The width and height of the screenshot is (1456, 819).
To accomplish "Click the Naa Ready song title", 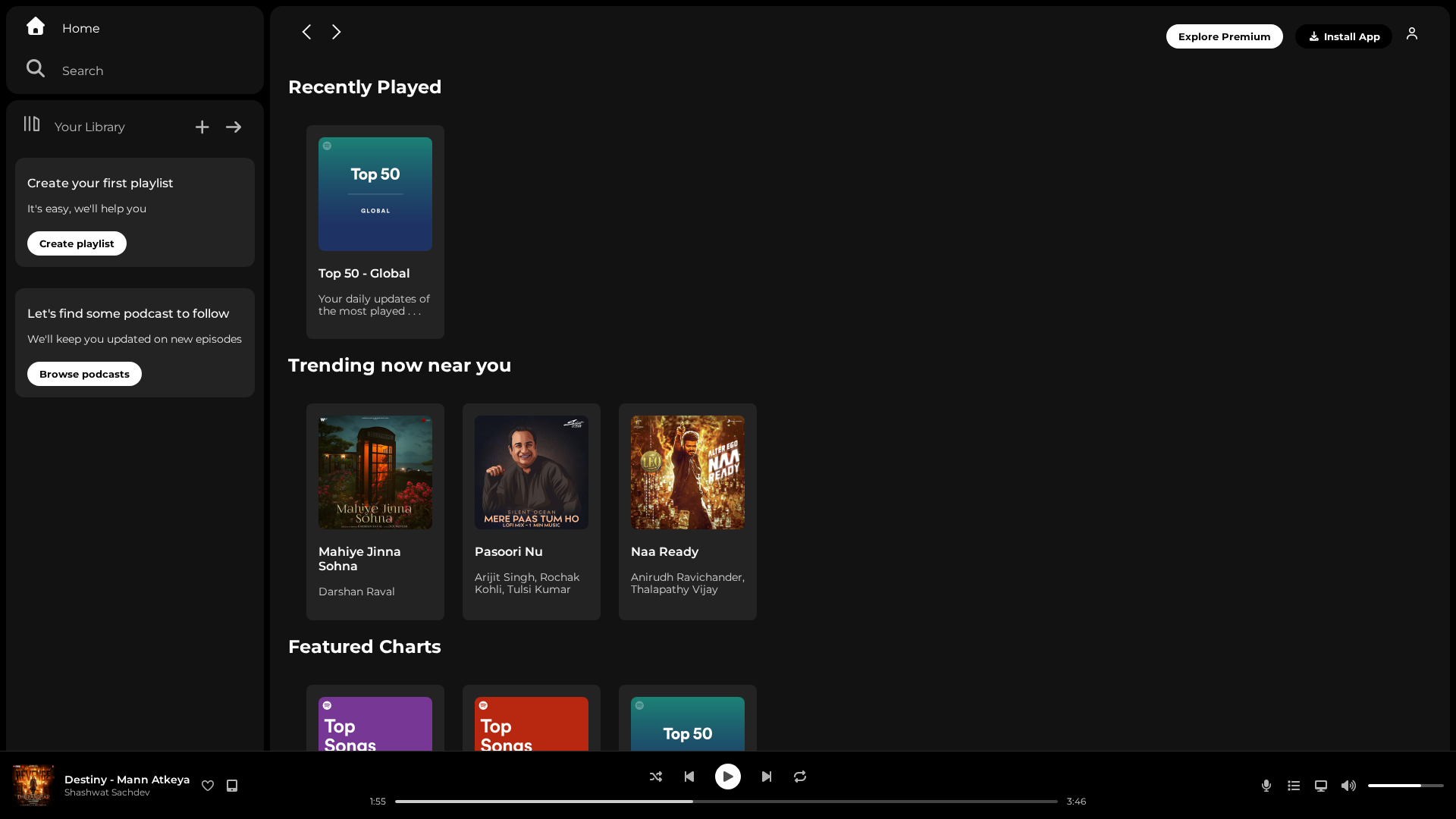I will [664, 551].
